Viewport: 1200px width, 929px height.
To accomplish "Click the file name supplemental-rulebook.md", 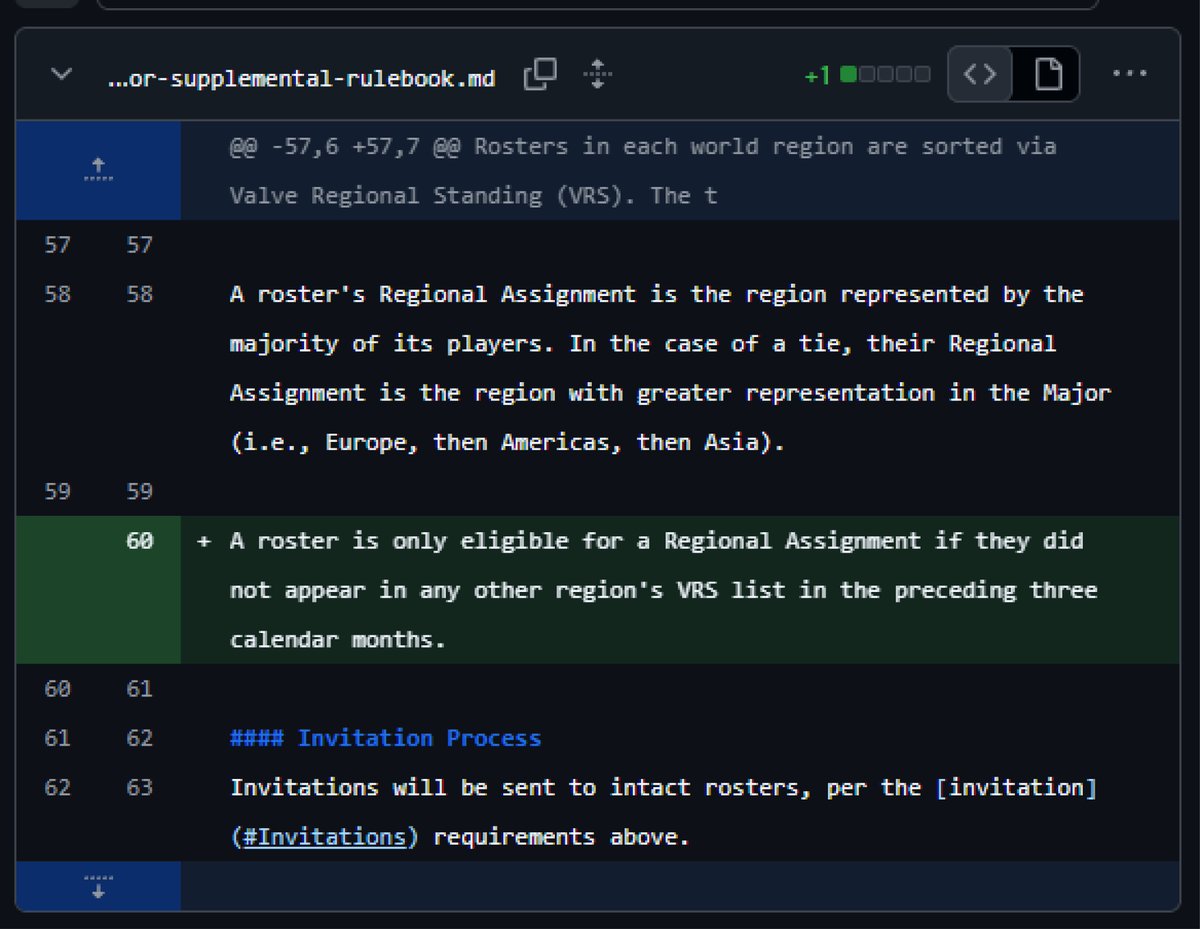I will pyautogui.click(x=301, y=78).
